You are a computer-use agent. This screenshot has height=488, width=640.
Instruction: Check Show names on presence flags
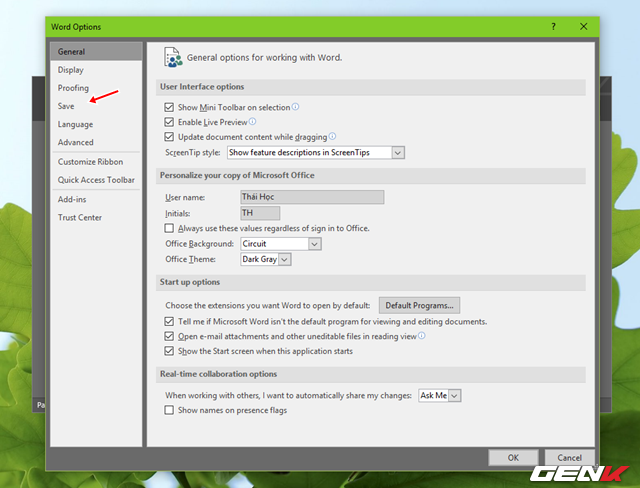click(x=169, y=411)
